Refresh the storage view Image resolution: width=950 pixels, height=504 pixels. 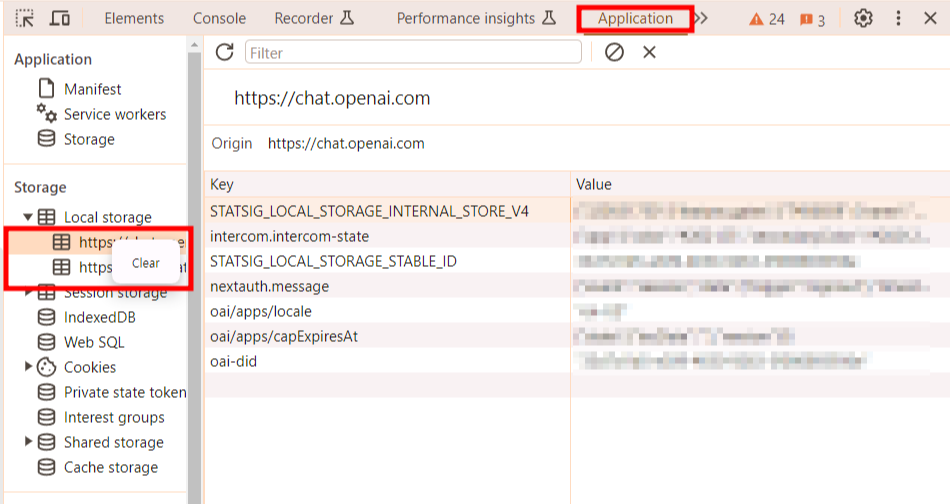click(x=224, y=53)
